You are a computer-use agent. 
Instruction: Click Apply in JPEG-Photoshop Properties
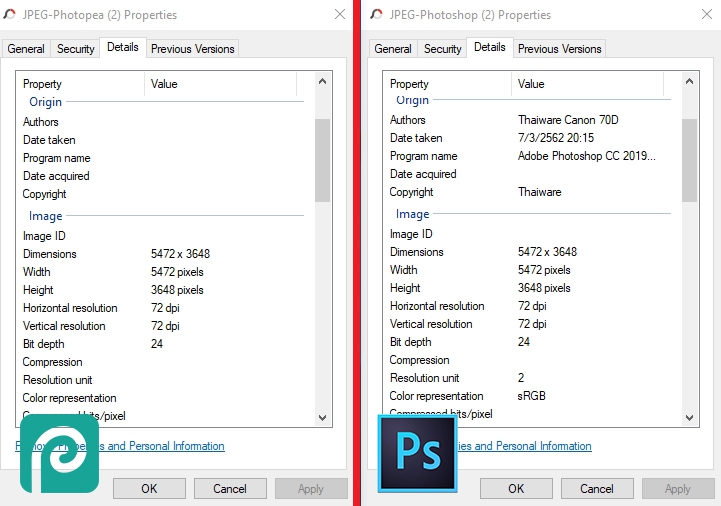pyautogui.click(x=678, y=489)
